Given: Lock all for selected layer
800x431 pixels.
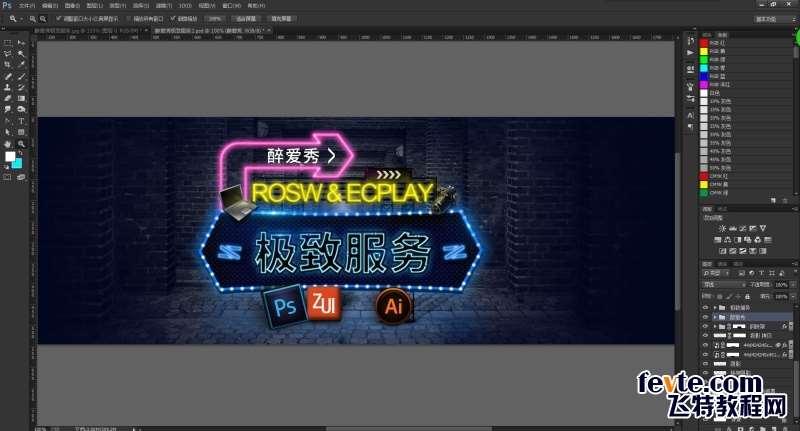Looking at the screenshot, I should [747, 296].
